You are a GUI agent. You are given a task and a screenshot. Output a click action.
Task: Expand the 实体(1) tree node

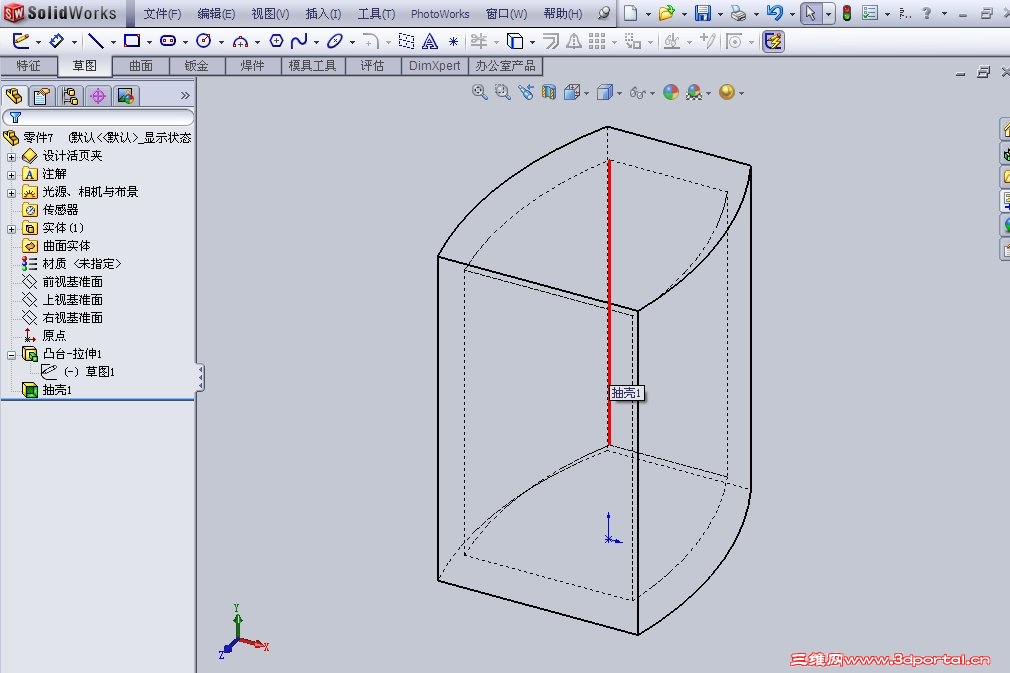coord(11,229)
